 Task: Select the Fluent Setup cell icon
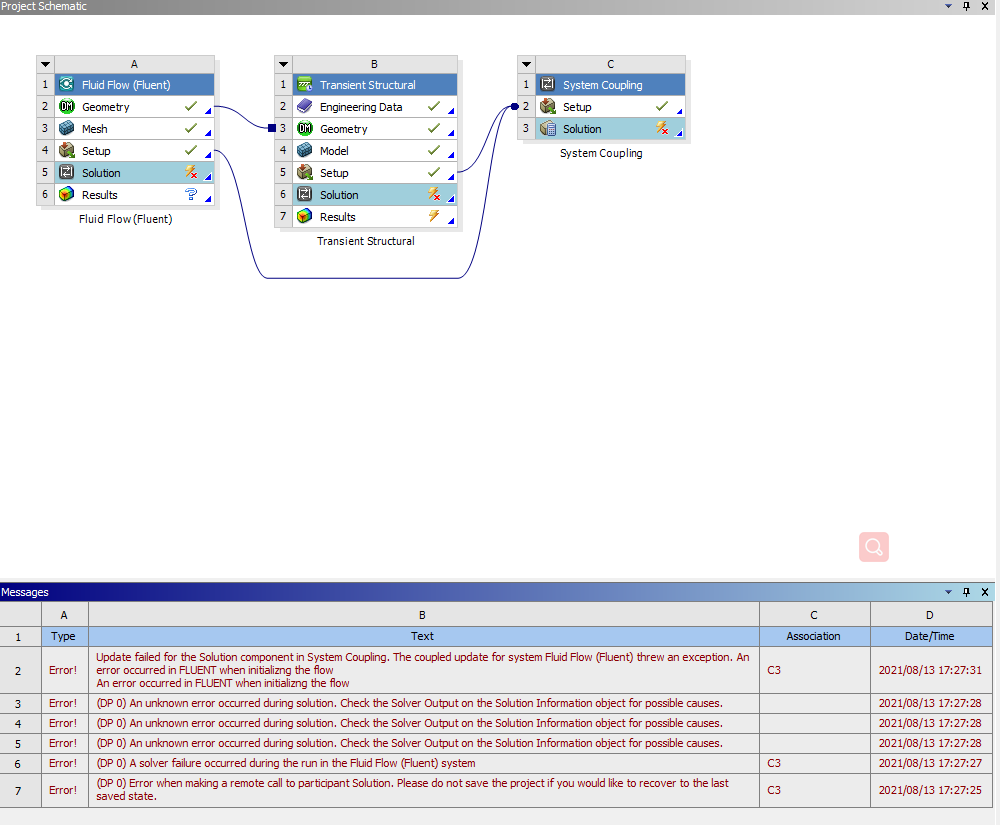coord(67,151)
